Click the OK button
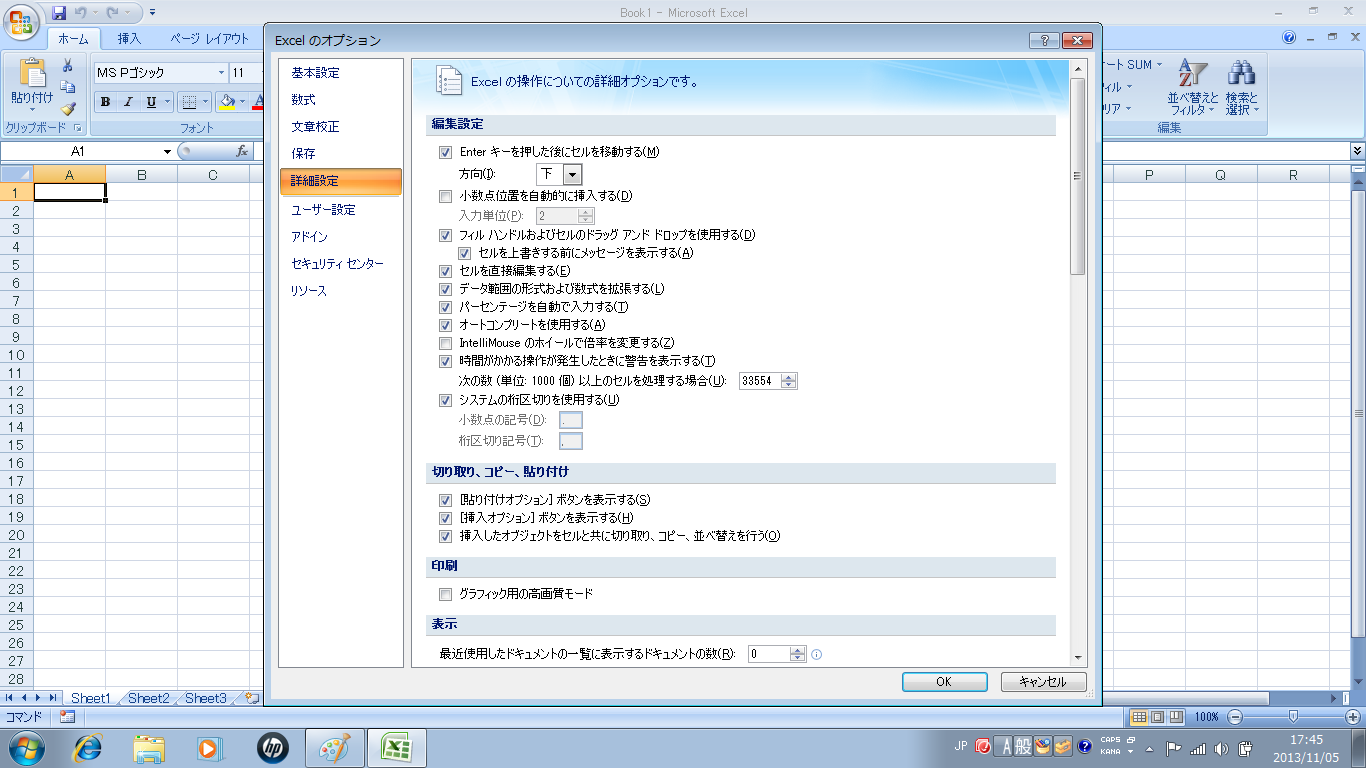Screen dimensions: 1366x768 (943, 681)
